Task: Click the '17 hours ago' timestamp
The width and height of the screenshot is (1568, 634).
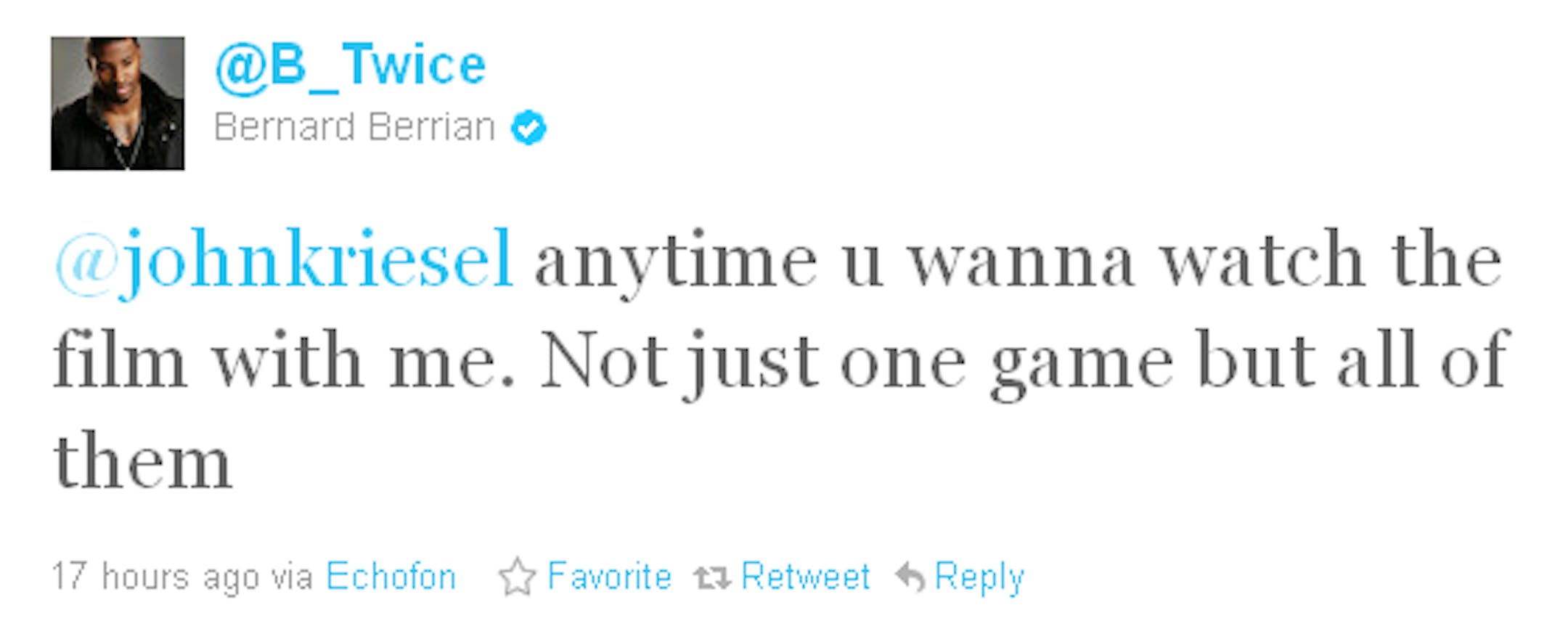Action: (155, 577)
